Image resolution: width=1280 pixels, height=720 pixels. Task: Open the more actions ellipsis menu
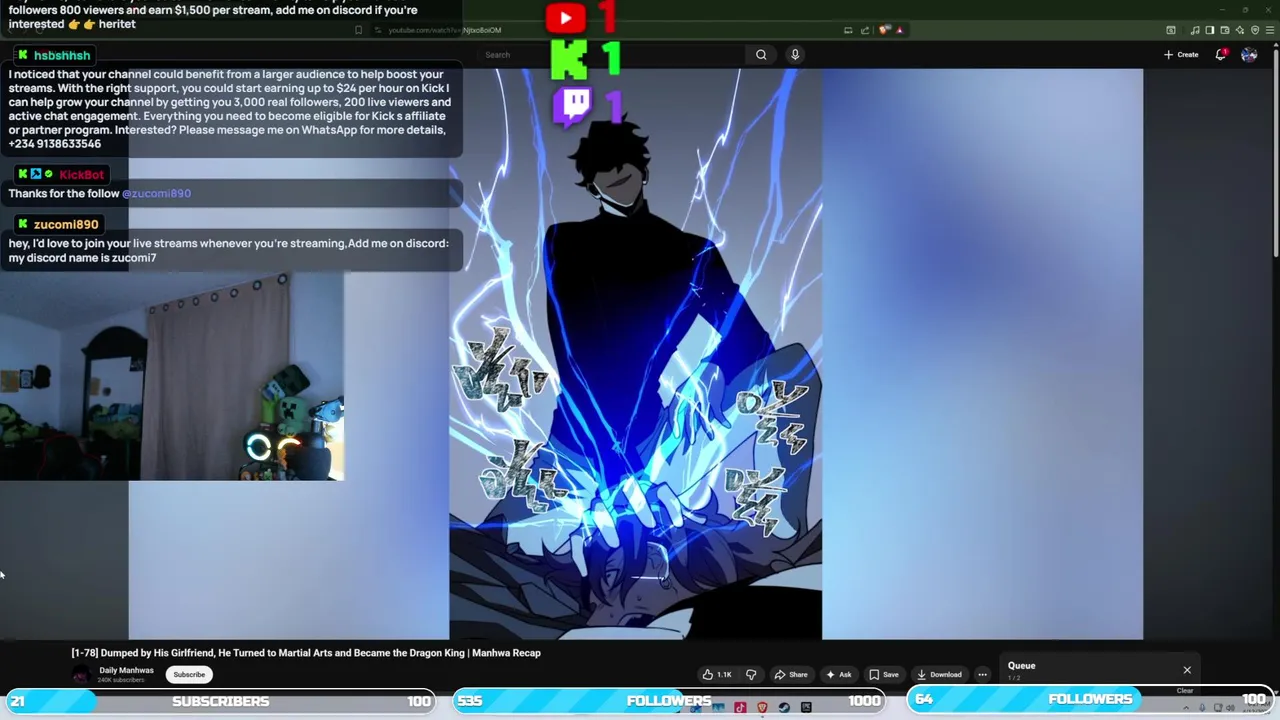[982, 674]
